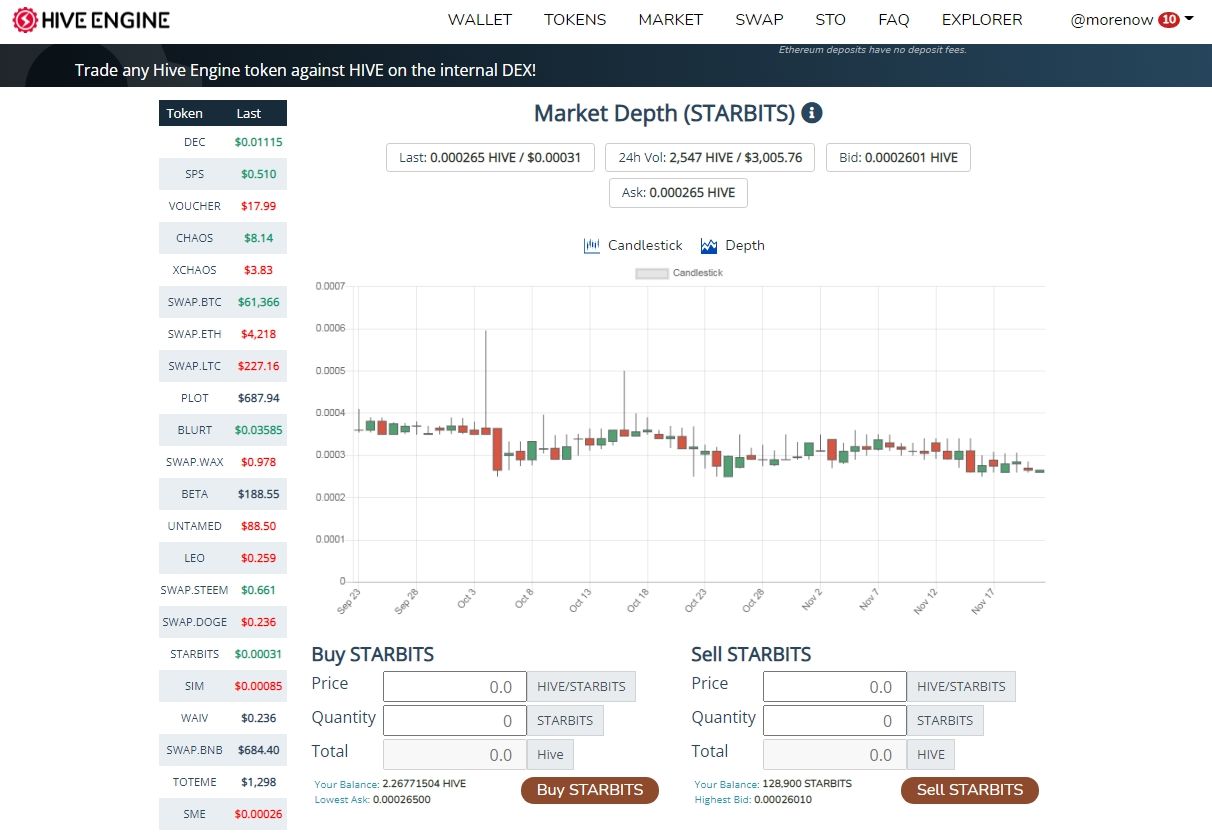1212x833 pixels.
Task: Click the Token column header
Action: pos(185,113)
